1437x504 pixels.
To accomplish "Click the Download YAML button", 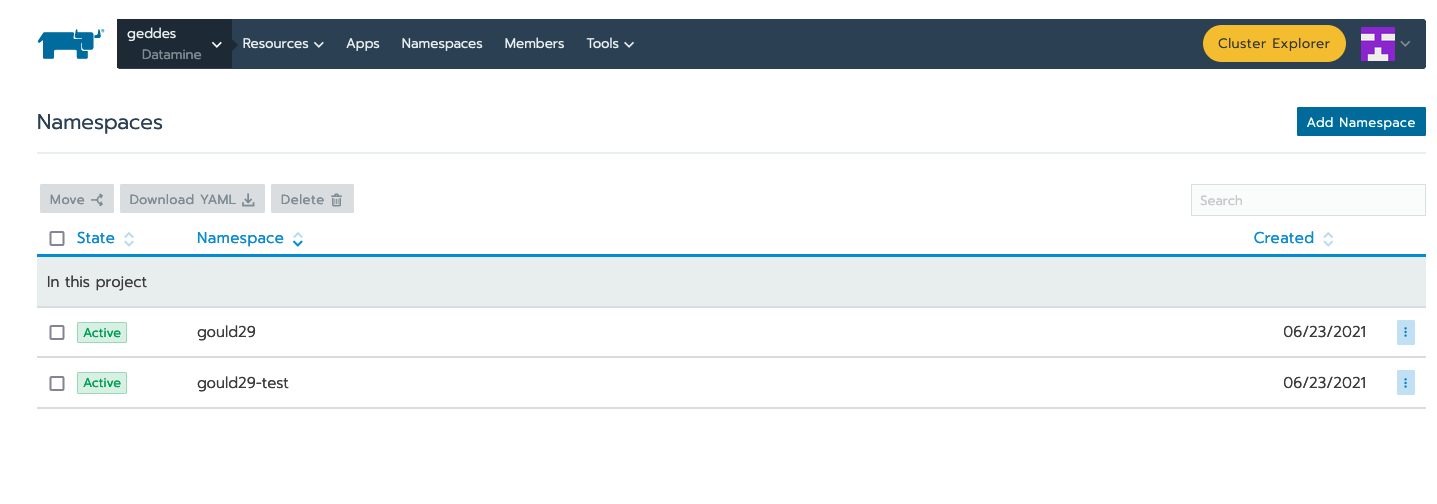I will 192,199.
